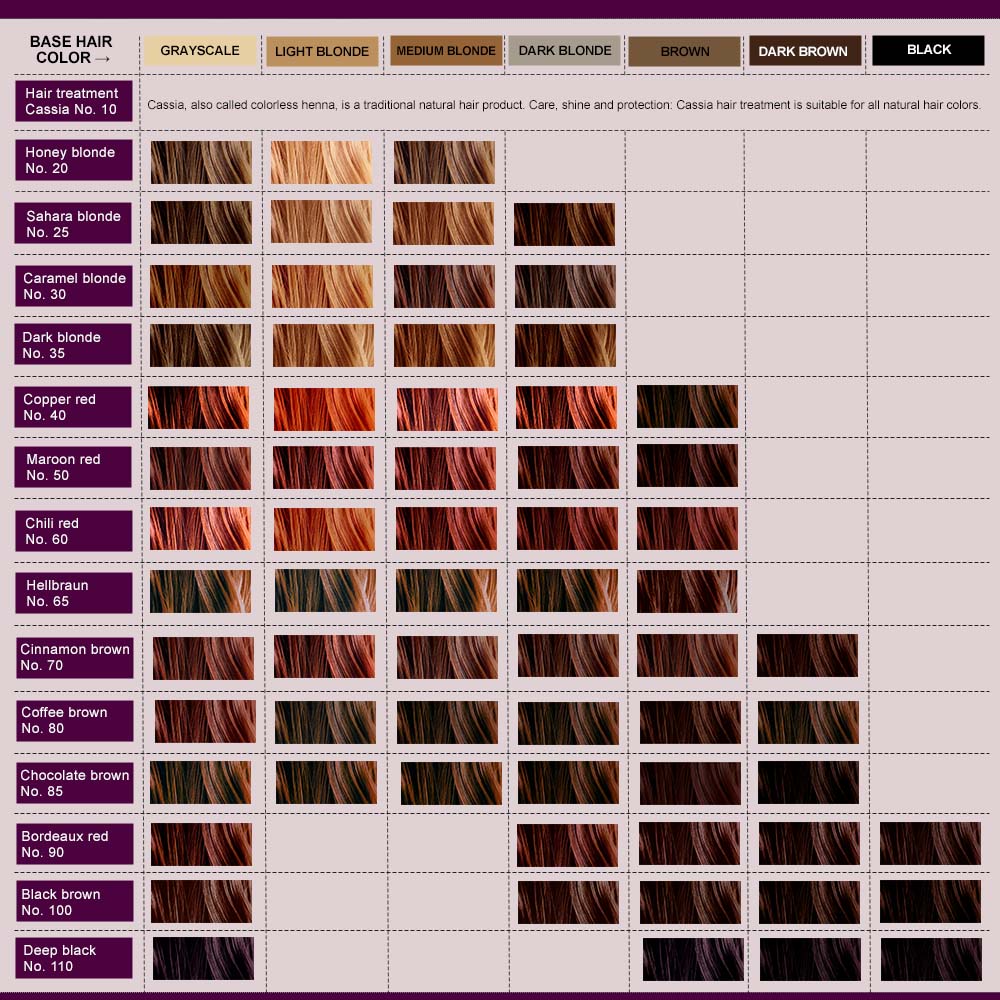The image size is (1000, 1000).
Task: Pick Honey blonde swatch on medium blonde hair
Action: coord(445,163)
